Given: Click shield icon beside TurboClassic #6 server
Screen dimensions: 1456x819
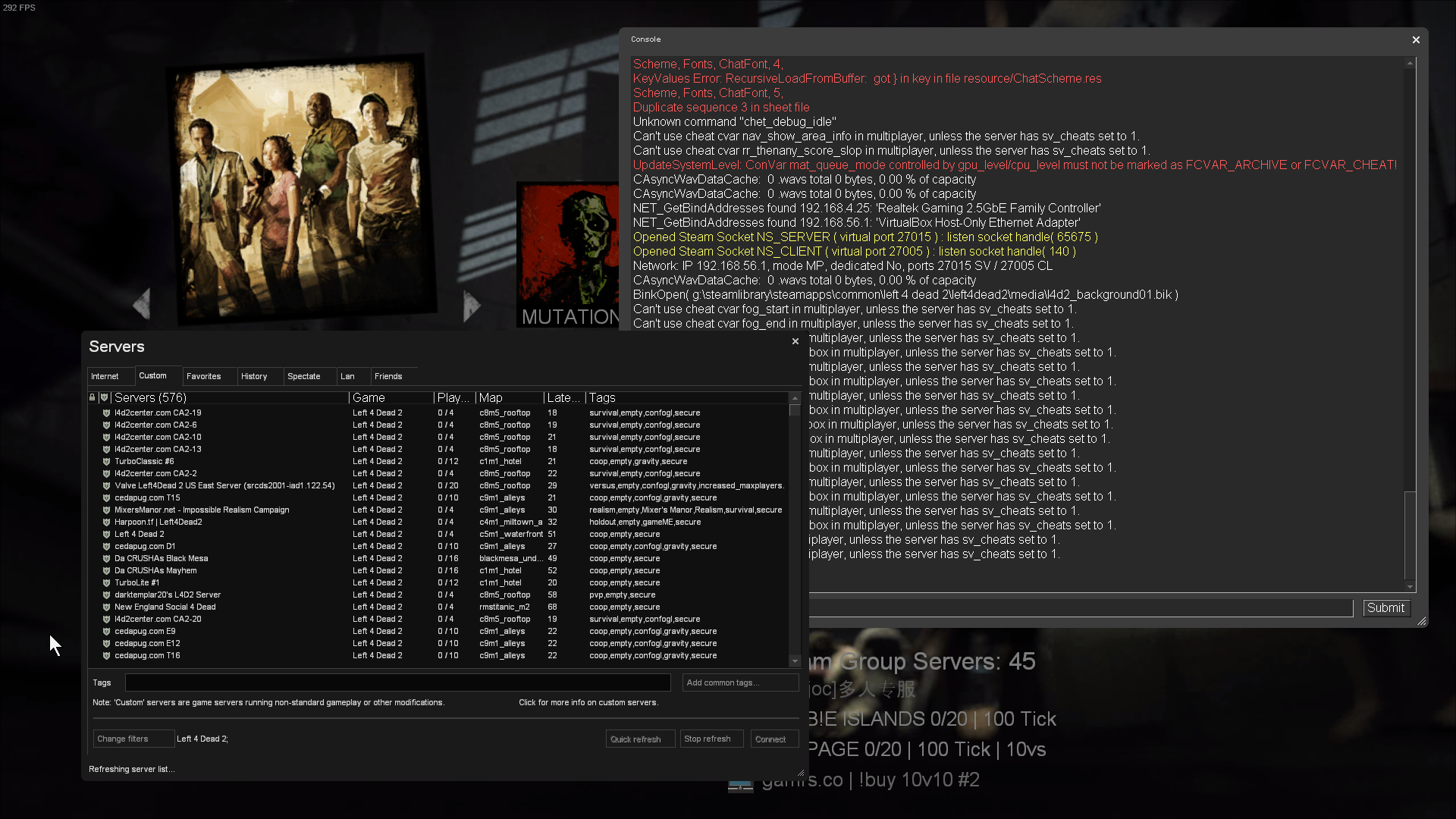Looking at the screenshot, I should pyautogui.click(x=107, y=461).
